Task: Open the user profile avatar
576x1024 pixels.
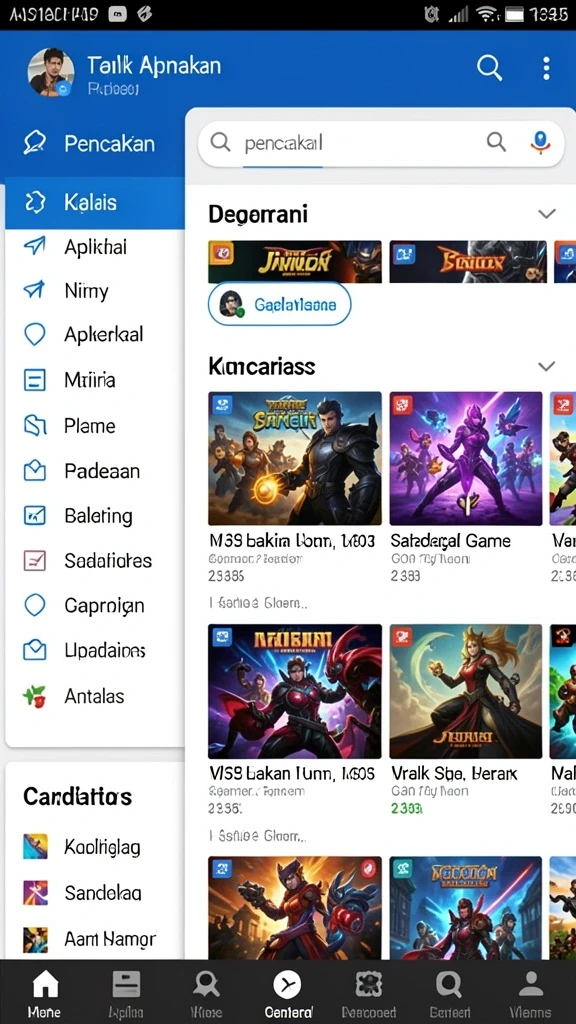Action: click(x=50, y=72)
